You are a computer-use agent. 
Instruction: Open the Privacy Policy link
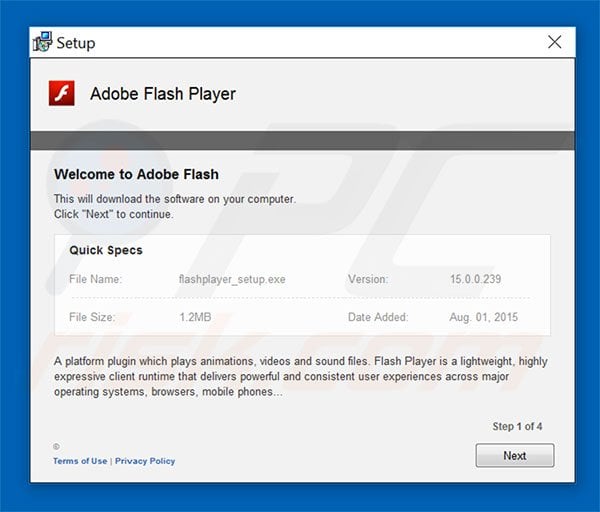click(145, 461)
